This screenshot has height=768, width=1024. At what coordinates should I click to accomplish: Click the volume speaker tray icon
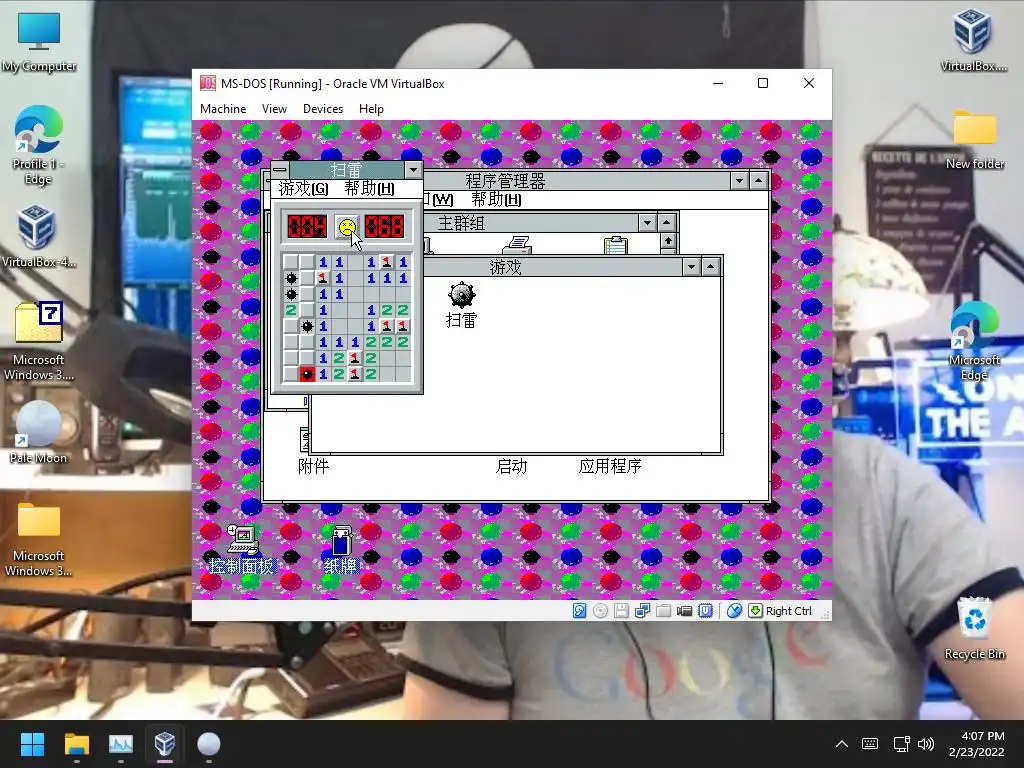925,744
